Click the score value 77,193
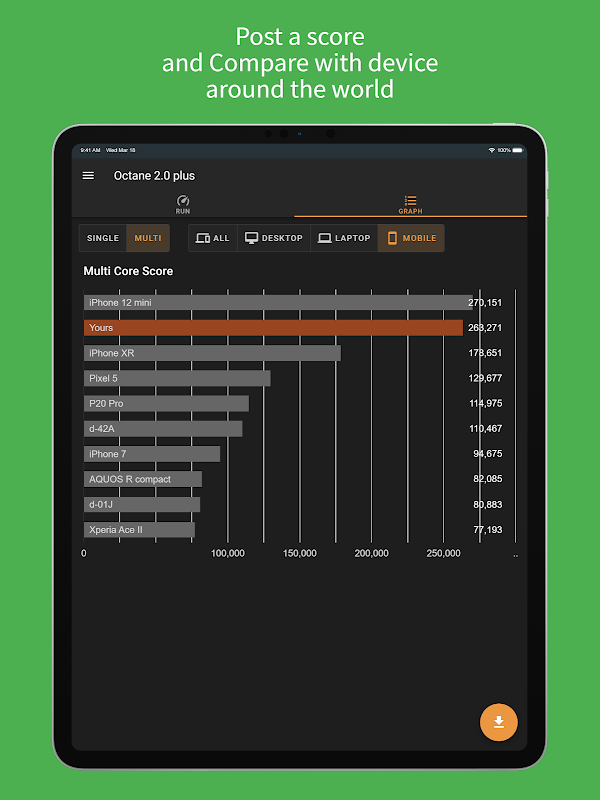 (488, 530)
